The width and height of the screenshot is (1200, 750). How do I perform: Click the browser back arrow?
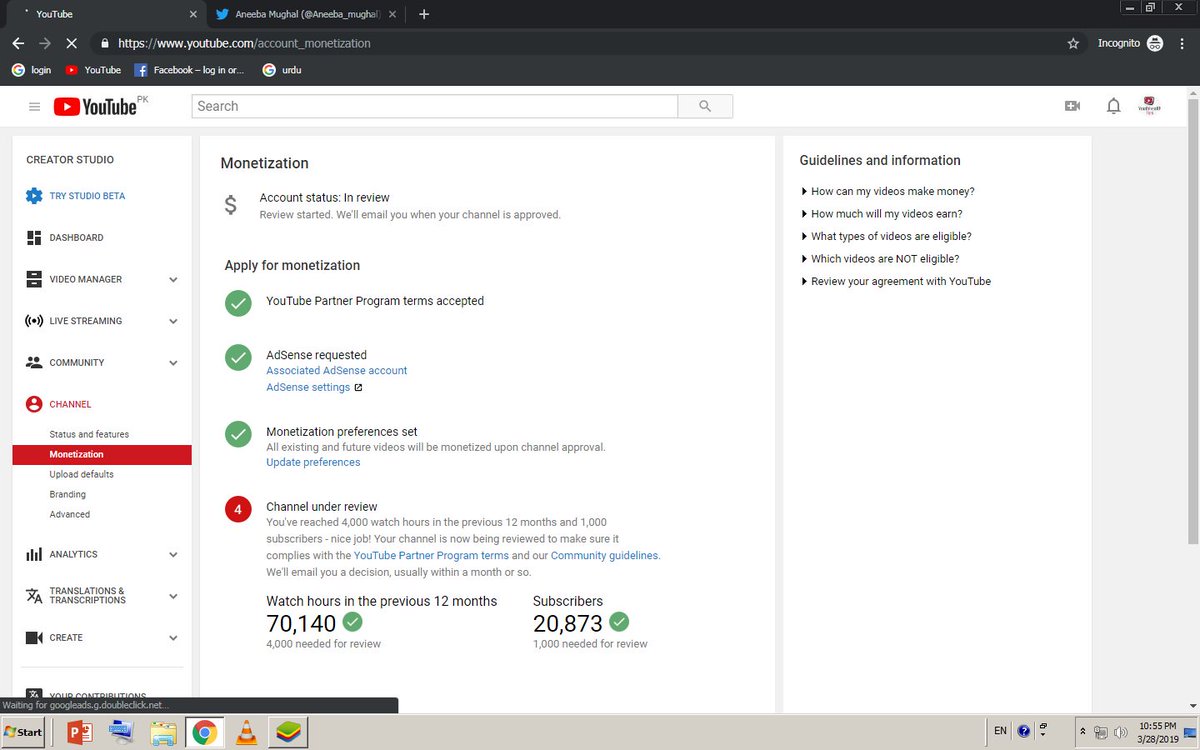click(x=18, y=44)
